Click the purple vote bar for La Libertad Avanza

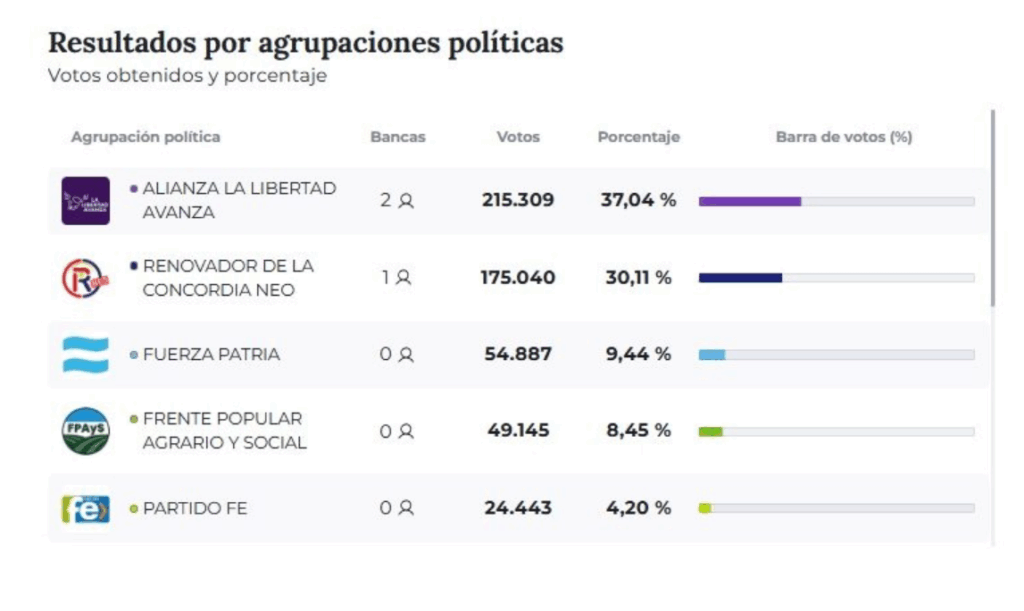point(749,201)
